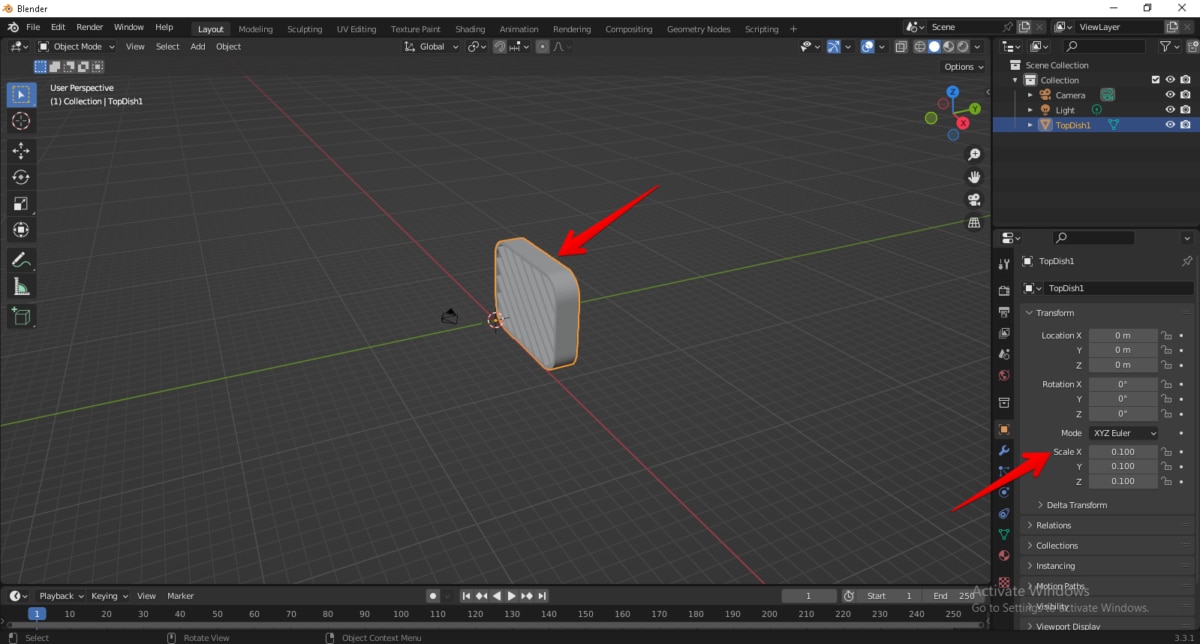Screen dimensions: 1200x644
Task: Activate the Annotate tool
Action: click(x=21, y=260)
